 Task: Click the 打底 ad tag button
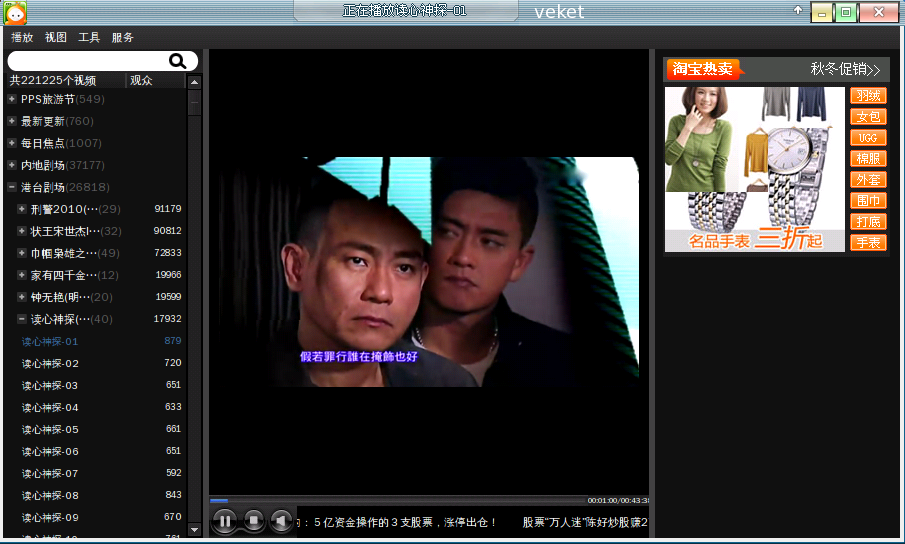pyautogui.click(x=868, y=222)
